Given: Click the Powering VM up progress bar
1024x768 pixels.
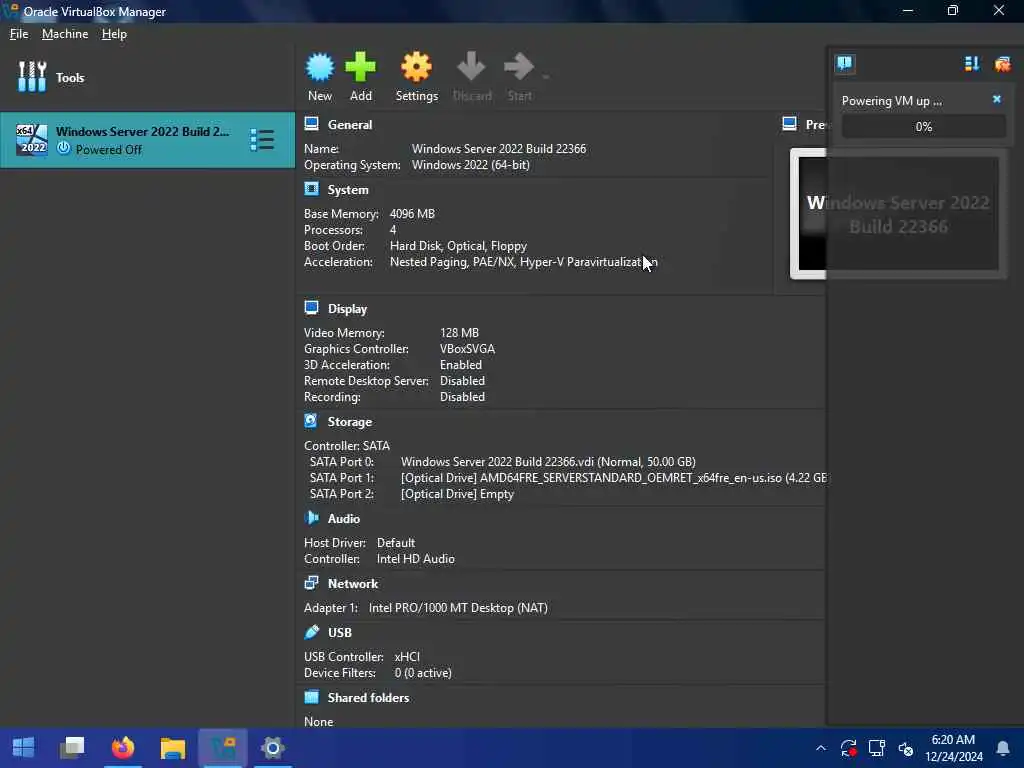Looking at the screenshot, I should pyautogui.click(x=923, y=127).
